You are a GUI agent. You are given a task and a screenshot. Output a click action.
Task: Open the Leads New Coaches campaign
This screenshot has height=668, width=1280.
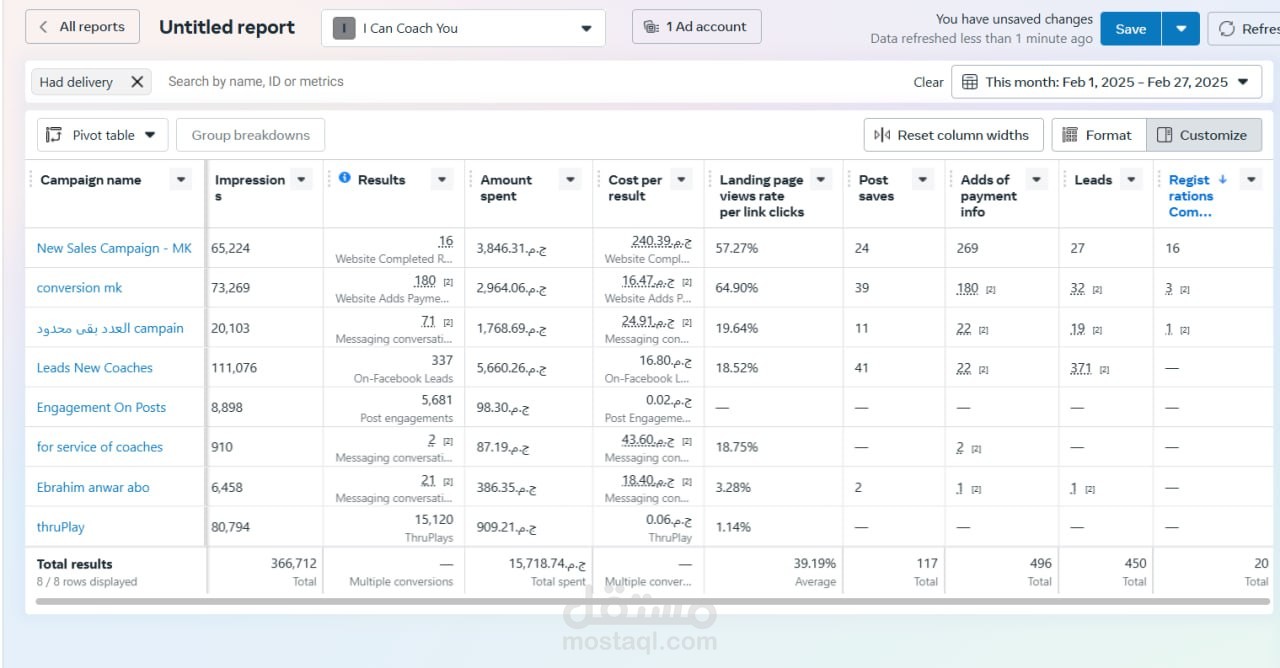(x=95, y=368)
